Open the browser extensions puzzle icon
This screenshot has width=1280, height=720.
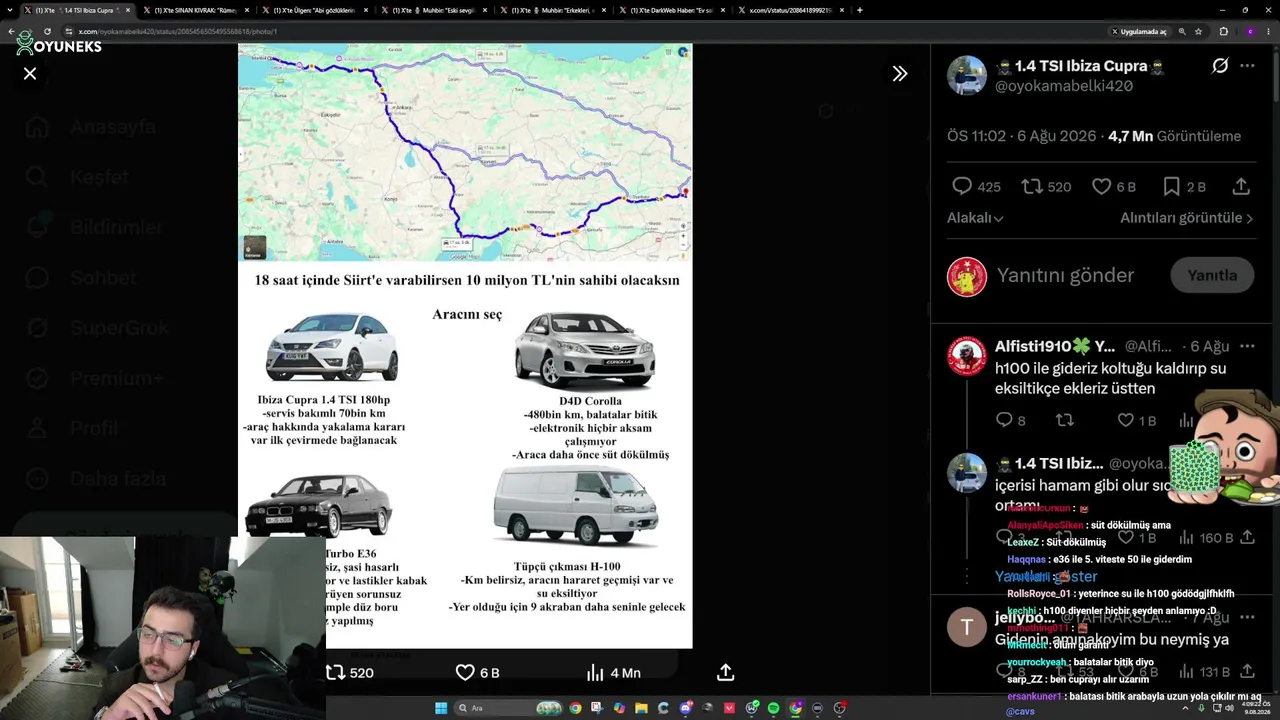1223,31
